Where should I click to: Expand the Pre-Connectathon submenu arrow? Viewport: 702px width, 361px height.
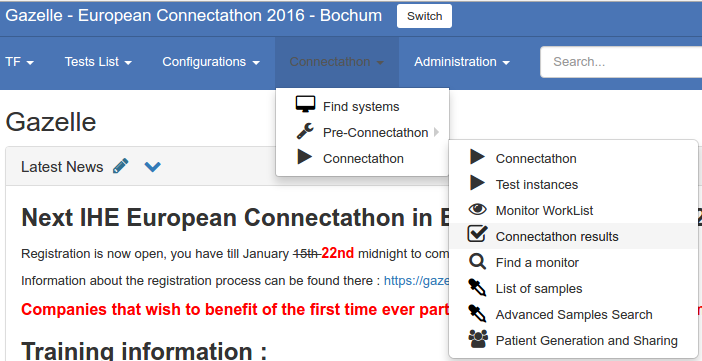point(437,133)
